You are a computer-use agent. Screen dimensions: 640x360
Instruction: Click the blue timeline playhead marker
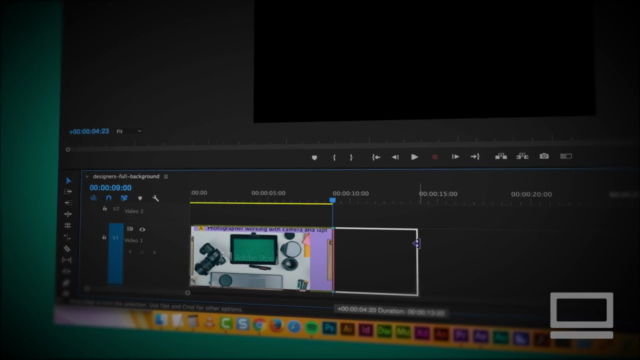pos(333,200)
